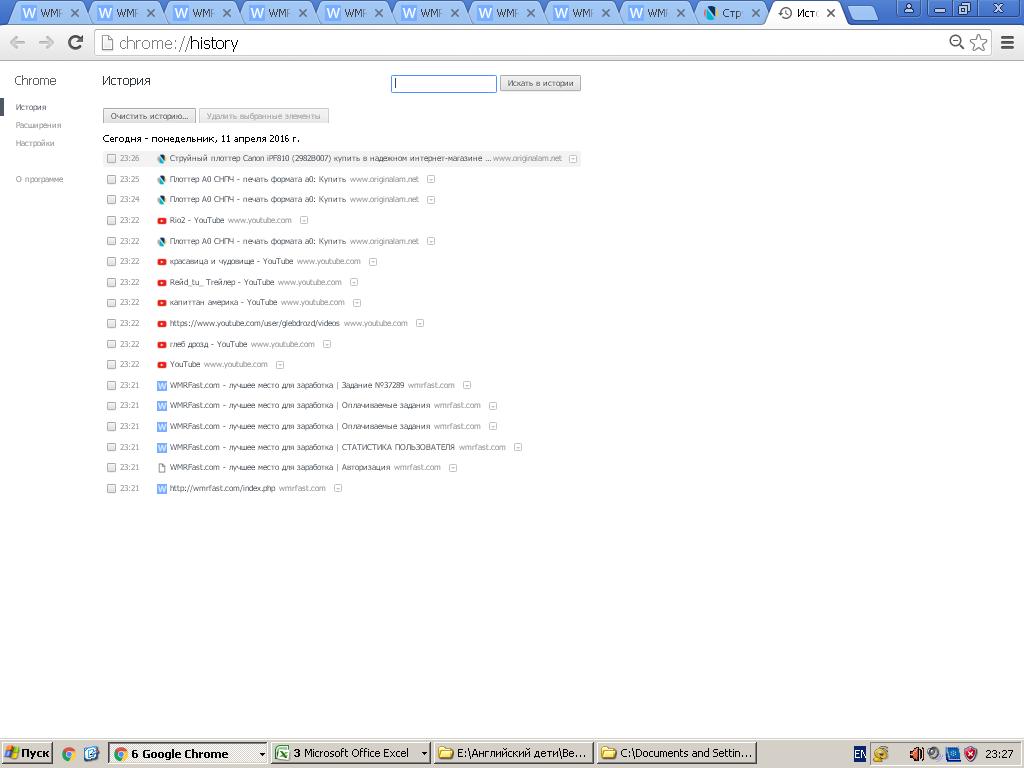Open dropdown for Canon iPF810 plotter entry

pyautogui.click(x=573, y=159)
